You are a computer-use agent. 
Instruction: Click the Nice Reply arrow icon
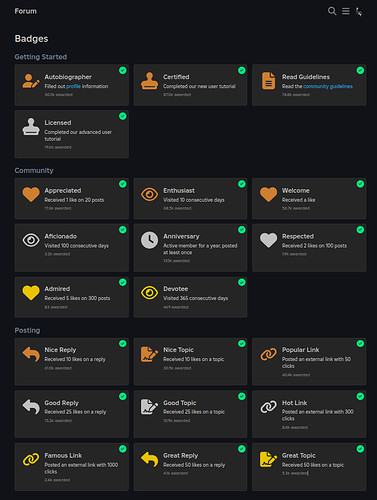pyautogui.click(x=31, y=354)
